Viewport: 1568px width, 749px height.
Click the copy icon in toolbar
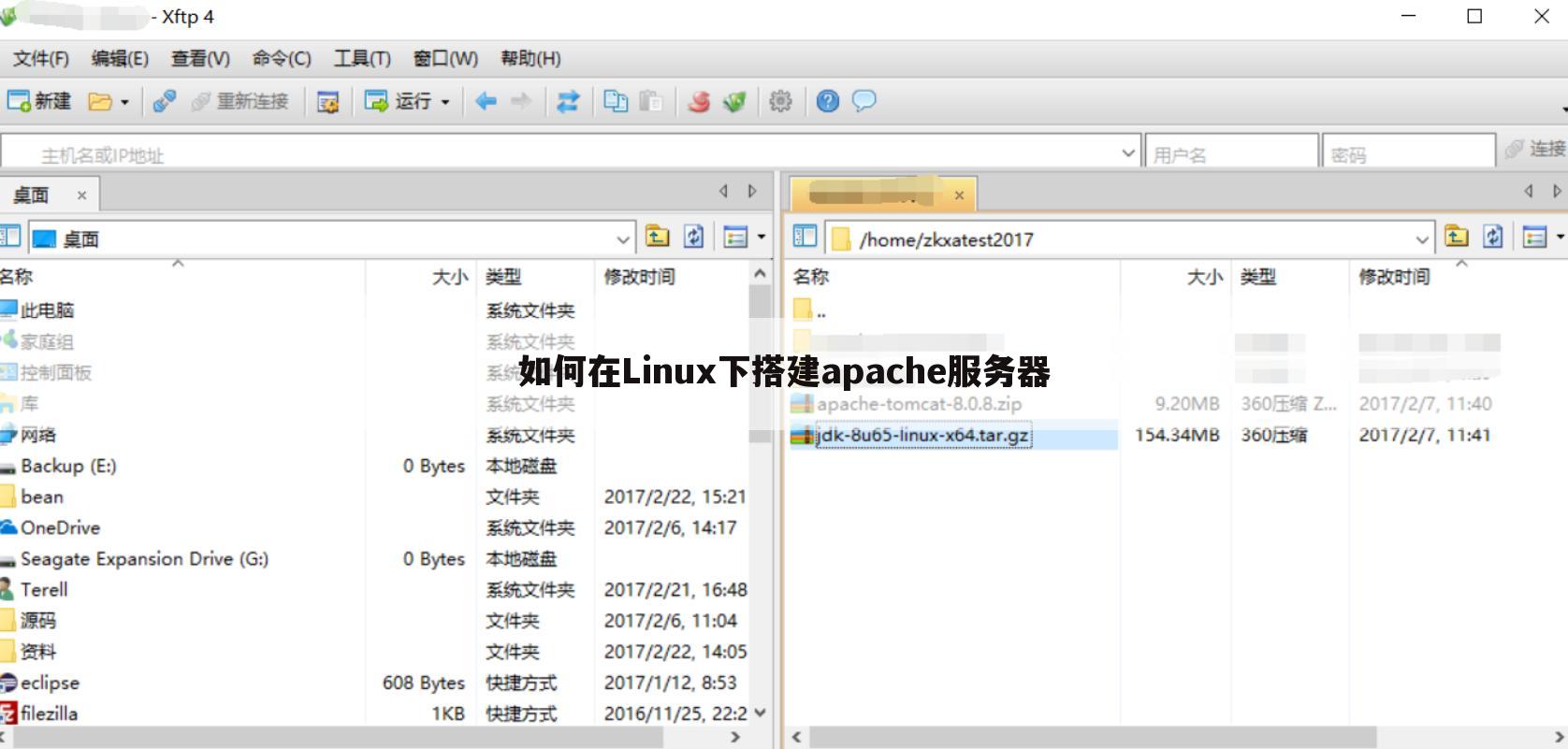(616, 101)
